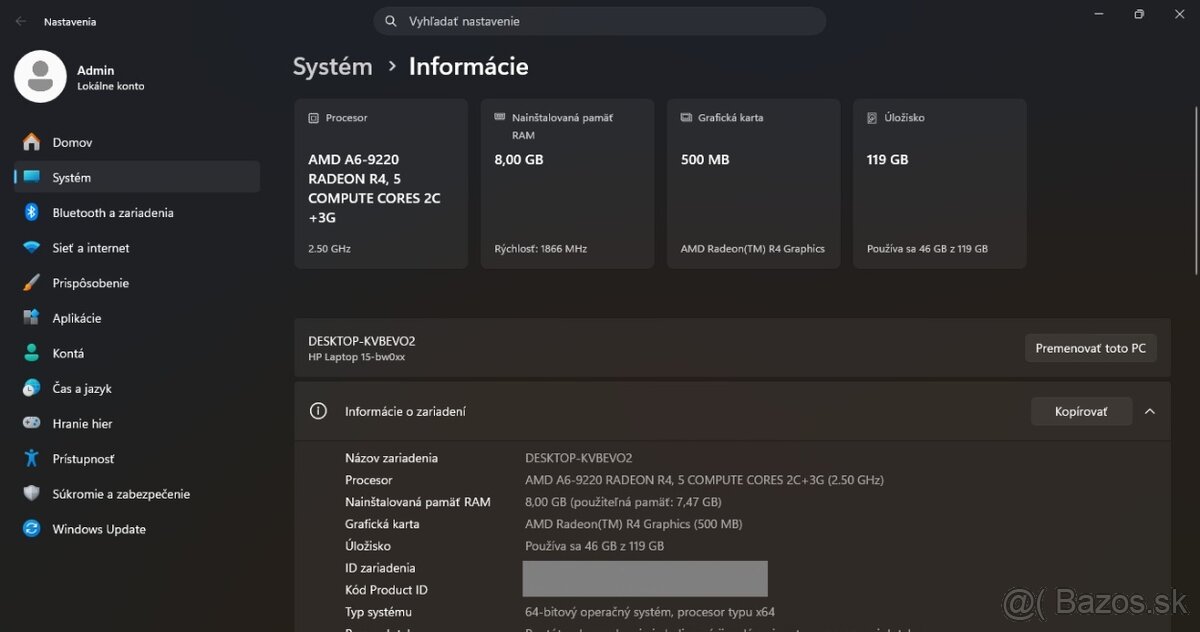1200x632 pixels.
Task: Click the Súkromie a zabezpečenie shield icon
Action: coord(32,493)
